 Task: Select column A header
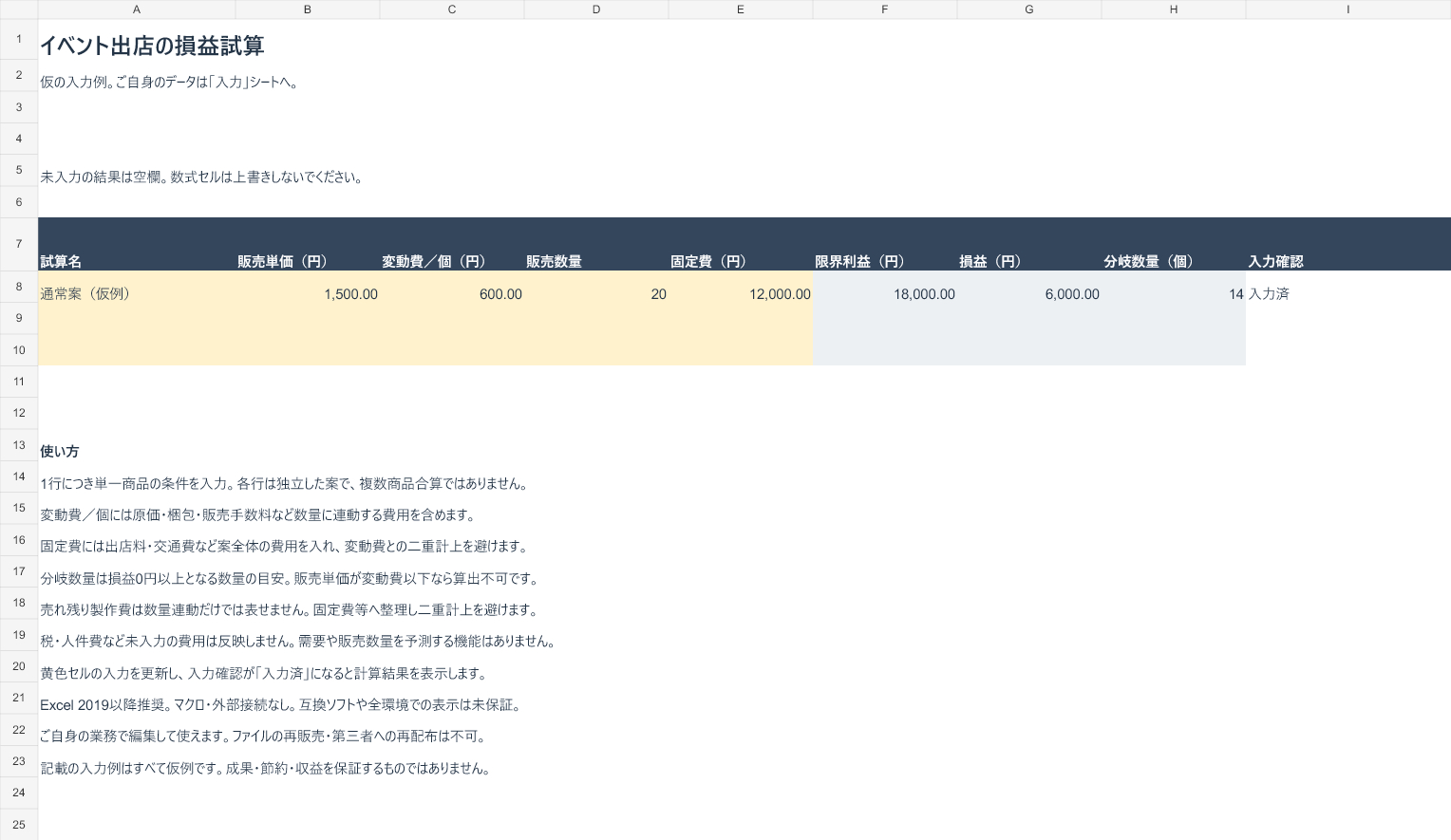pyautogui.click(x=137, y=9)
